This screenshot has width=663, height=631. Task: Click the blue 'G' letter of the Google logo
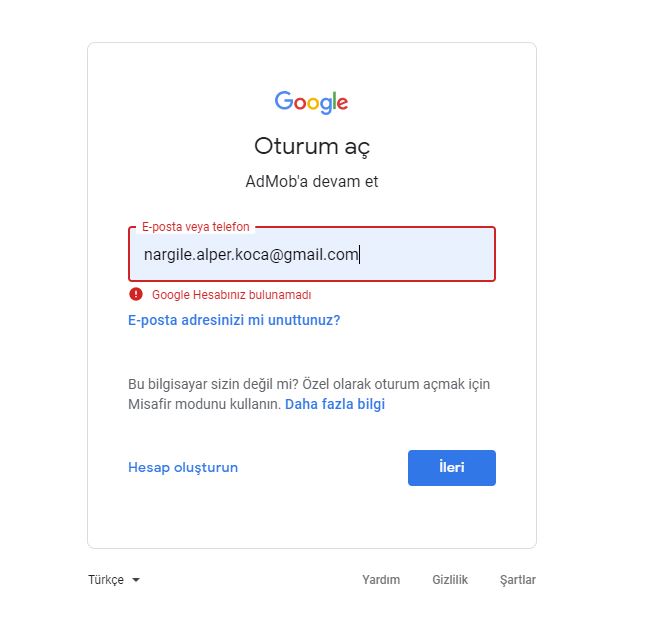[284, 101]
